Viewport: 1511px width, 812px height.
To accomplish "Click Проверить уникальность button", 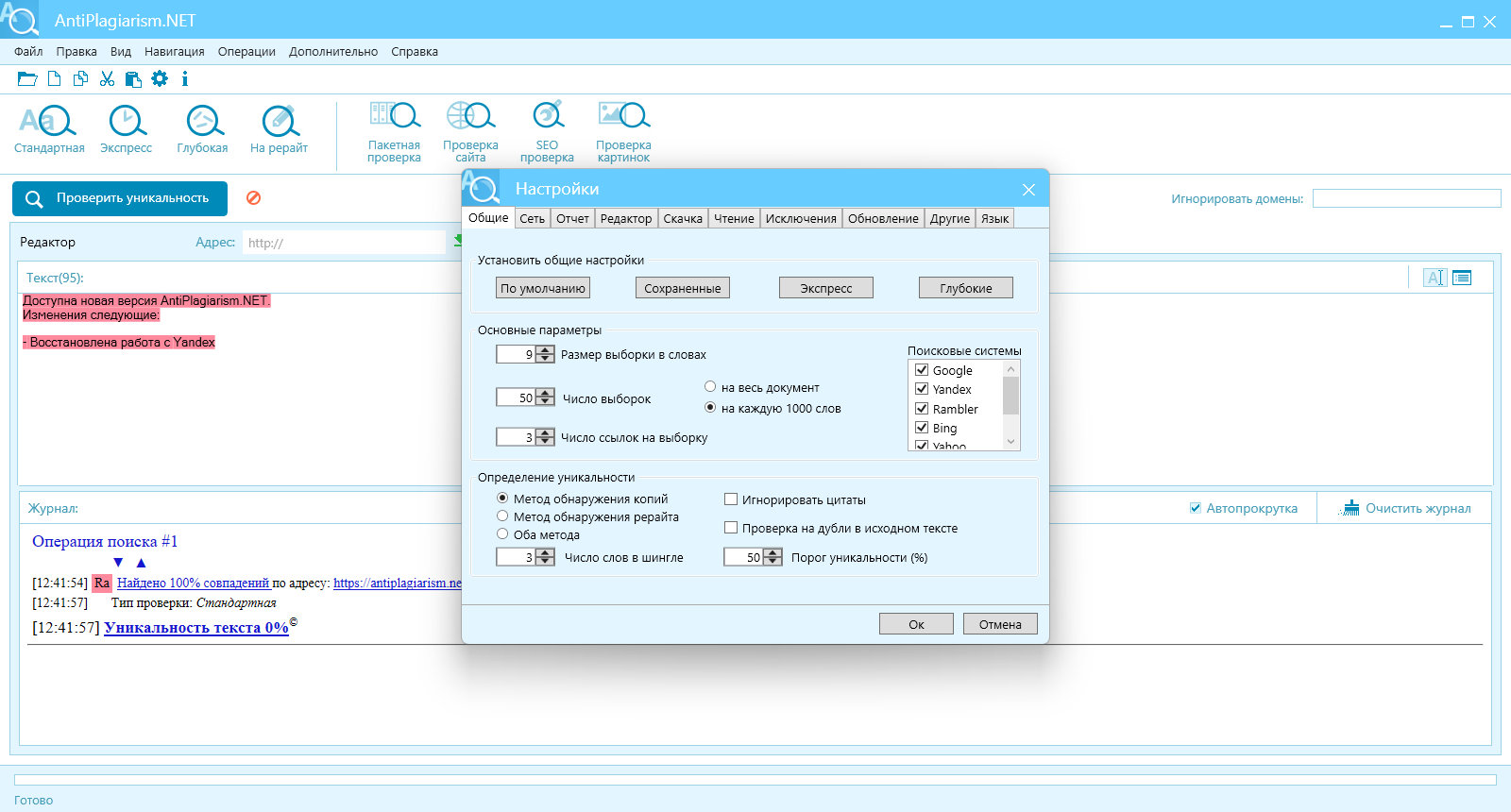I will pos(120,198).
